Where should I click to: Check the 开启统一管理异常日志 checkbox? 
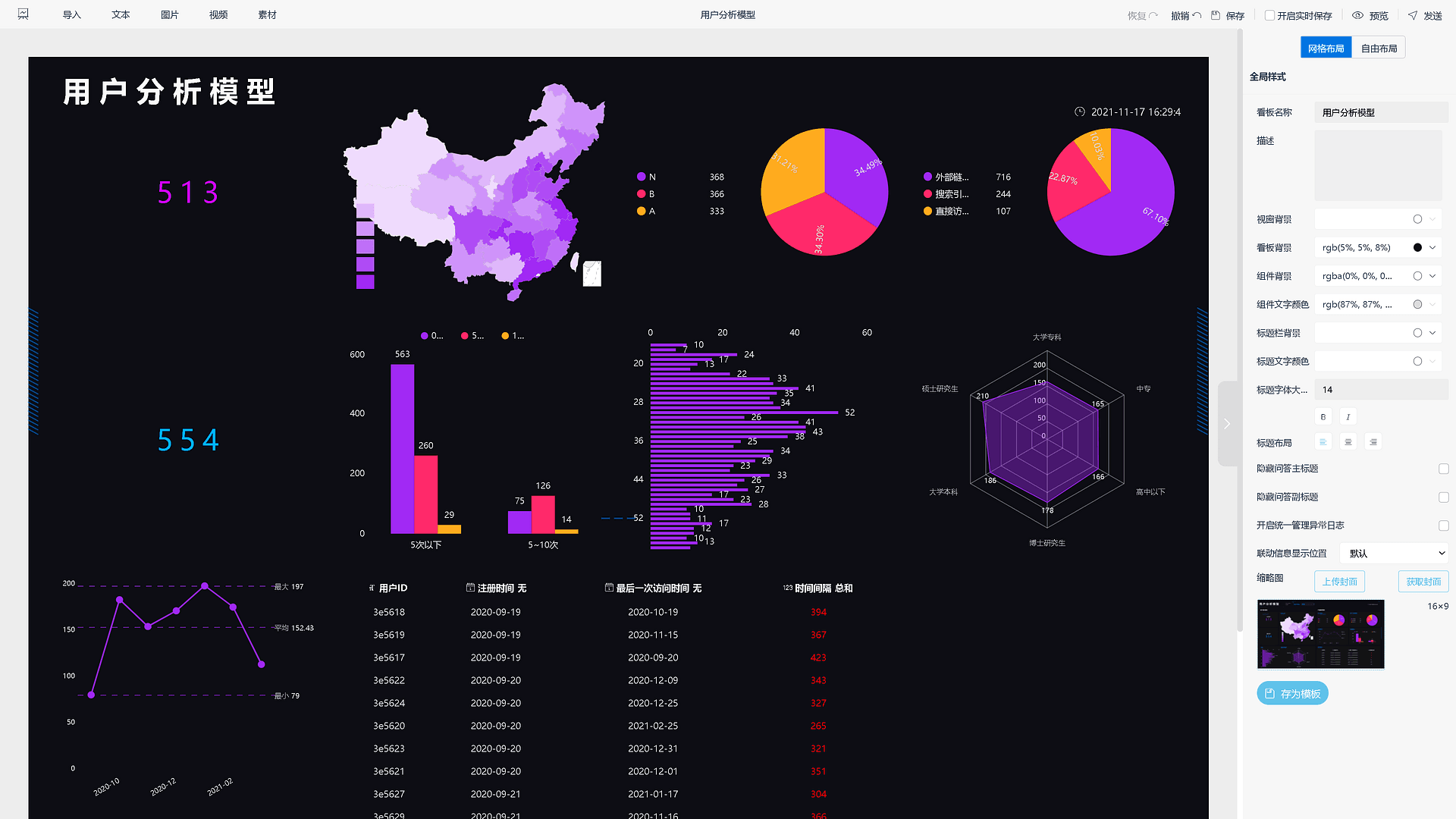[1444, 526]
